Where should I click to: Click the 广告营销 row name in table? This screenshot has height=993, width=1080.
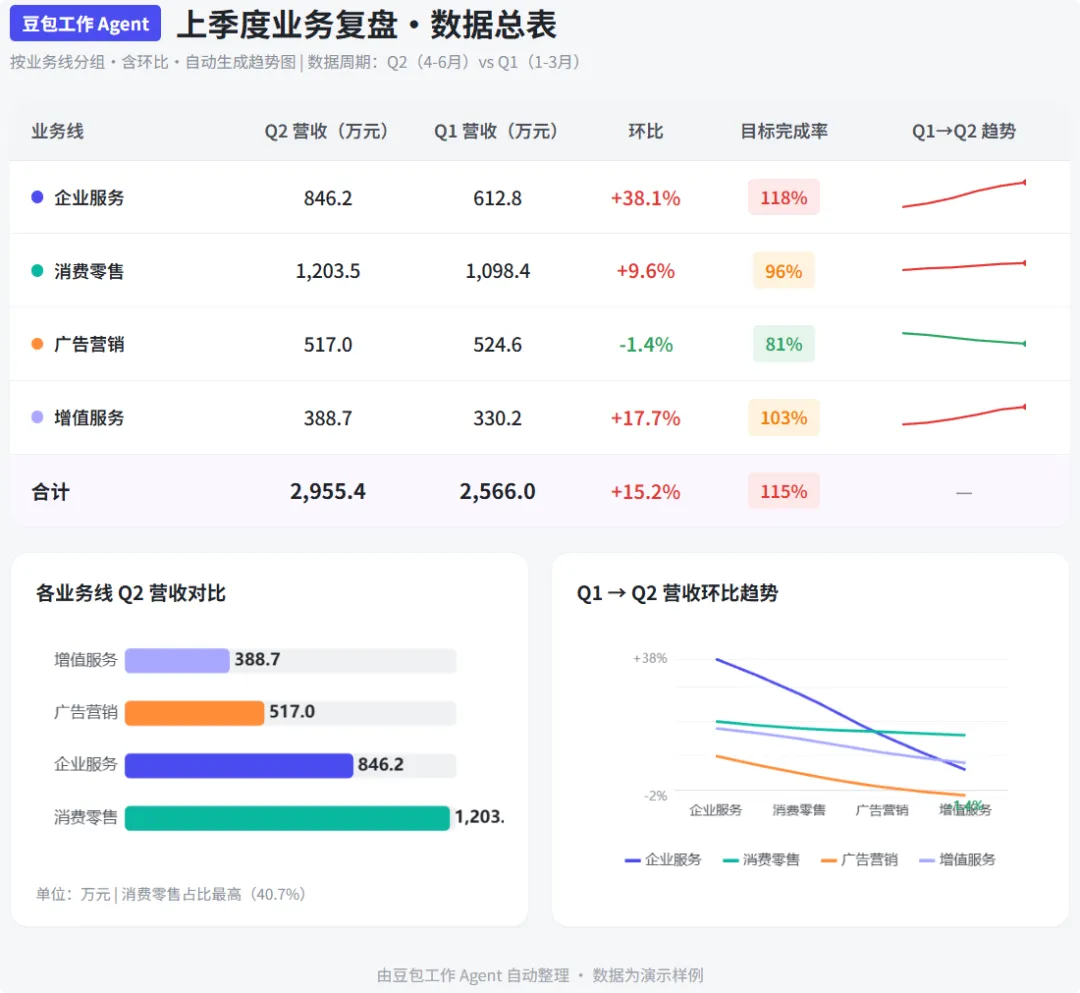pos(89,344)
